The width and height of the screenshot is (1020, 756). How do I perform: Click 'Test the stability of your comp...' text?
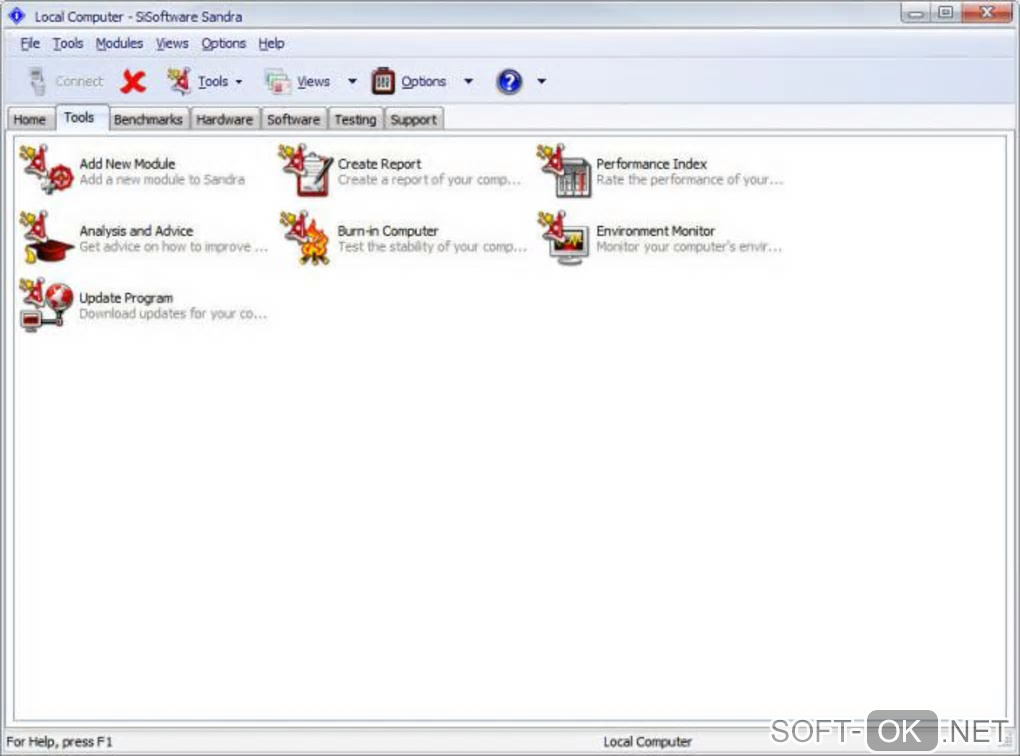tap(432, 247)
